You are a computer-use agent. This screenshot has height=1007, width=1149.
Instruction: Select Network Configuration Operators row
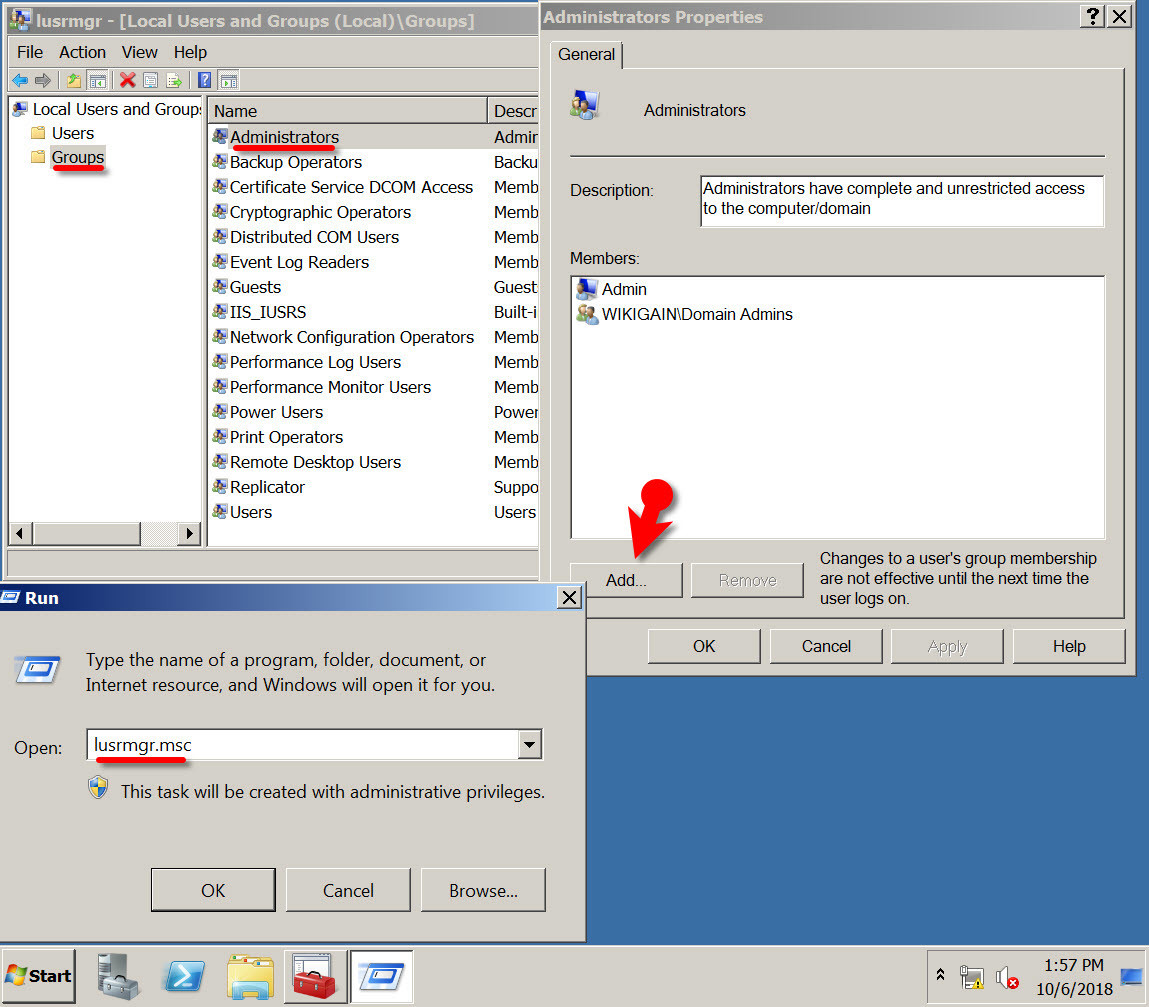[x=374, y=336]
